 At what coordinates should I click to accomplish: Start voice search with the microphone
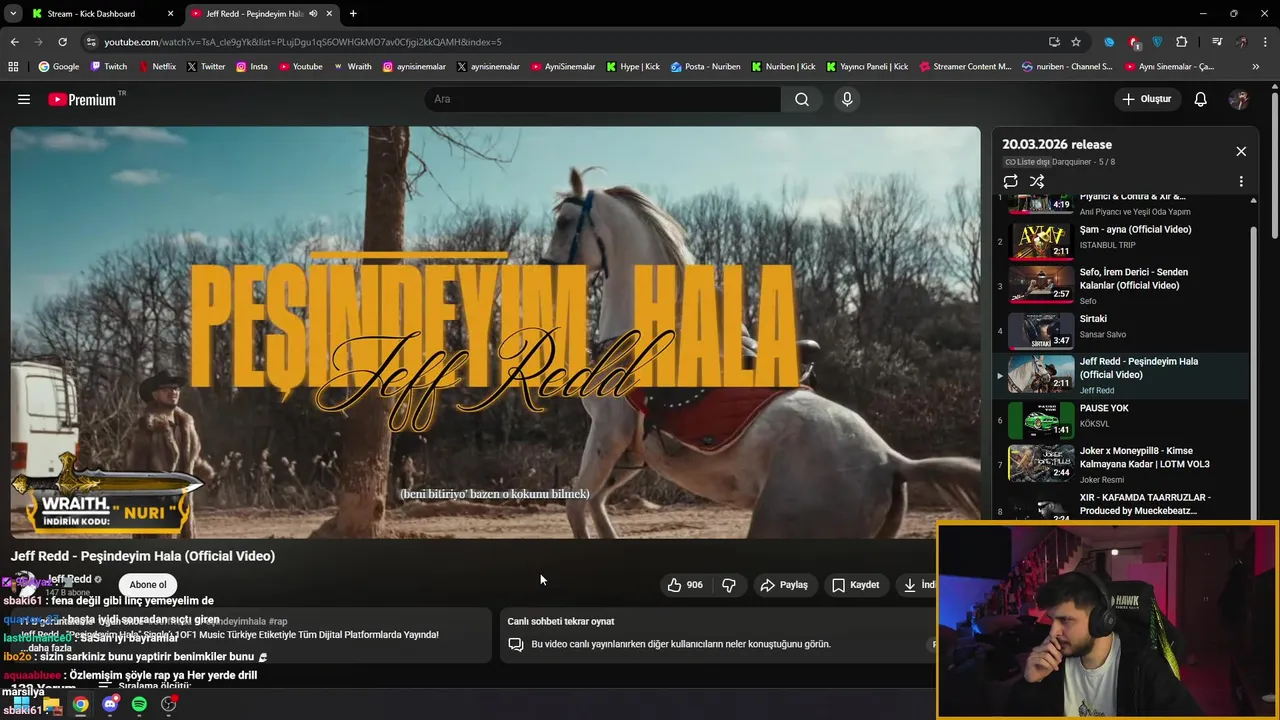pyautogui.click(x=847, y=99)
